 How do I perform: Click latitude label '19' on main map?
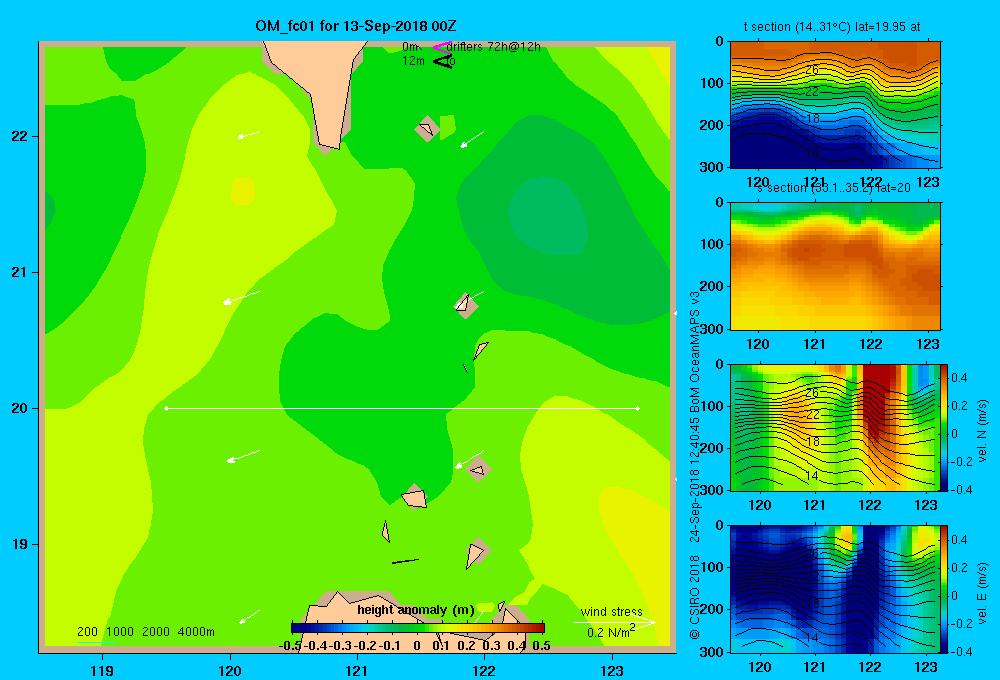tap(20, 544)
